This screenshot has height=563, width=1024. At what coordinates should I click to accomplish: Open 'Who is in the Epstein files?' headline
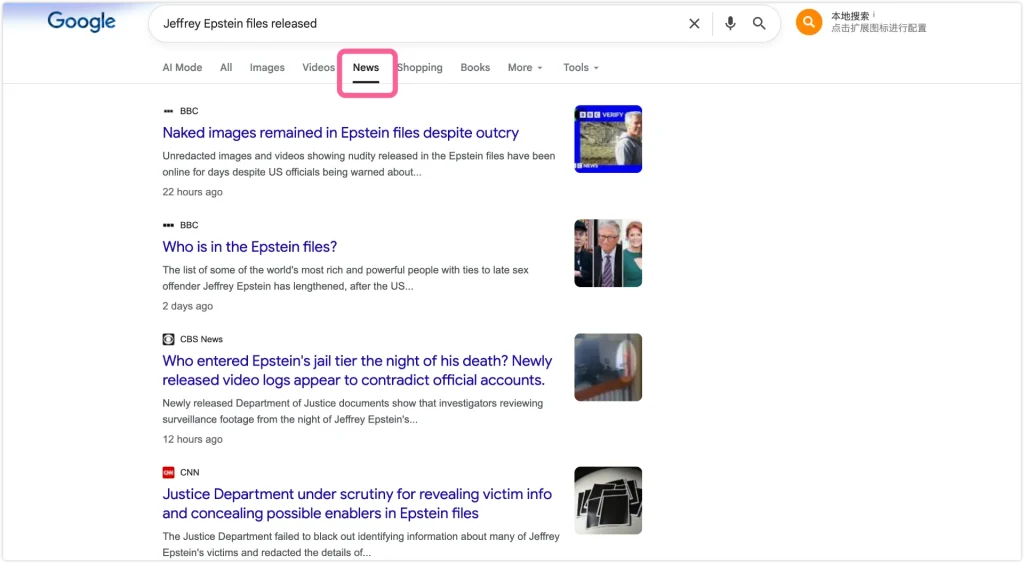(250, 247)
